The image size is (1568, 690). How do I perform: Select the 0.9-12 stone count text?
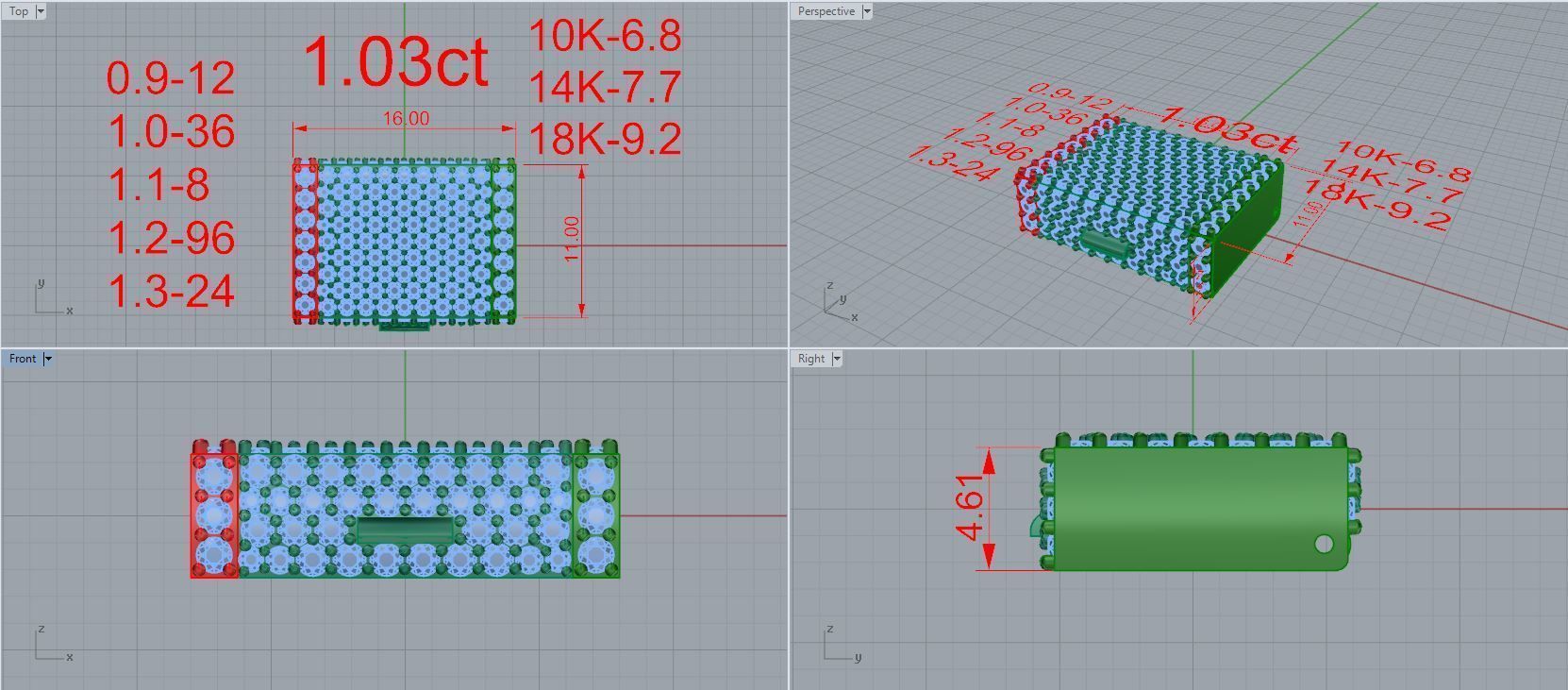click(171, 78)
